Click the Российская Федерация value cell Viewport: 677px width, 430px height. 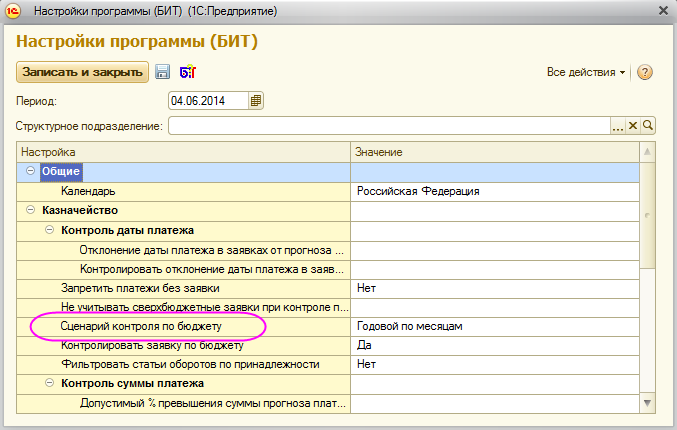[x=495, y=191]
